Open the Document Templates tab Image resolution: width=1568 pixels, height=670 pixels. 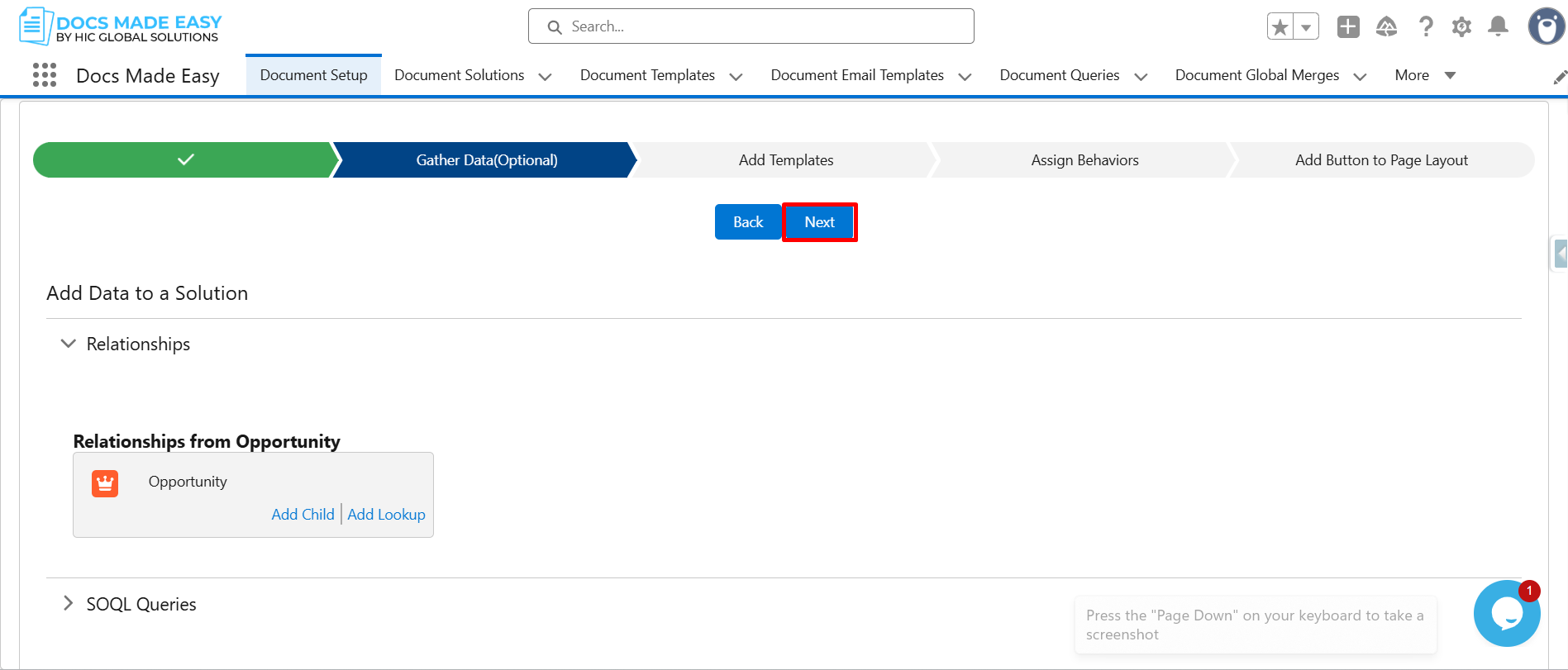tap(647, 75)
